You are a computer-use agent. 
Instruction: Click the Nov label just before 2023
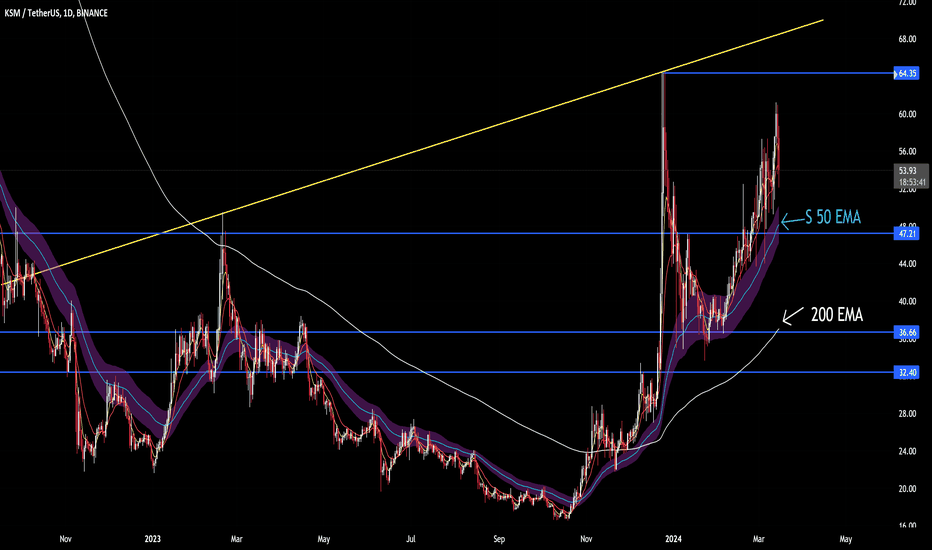(65, 539)
